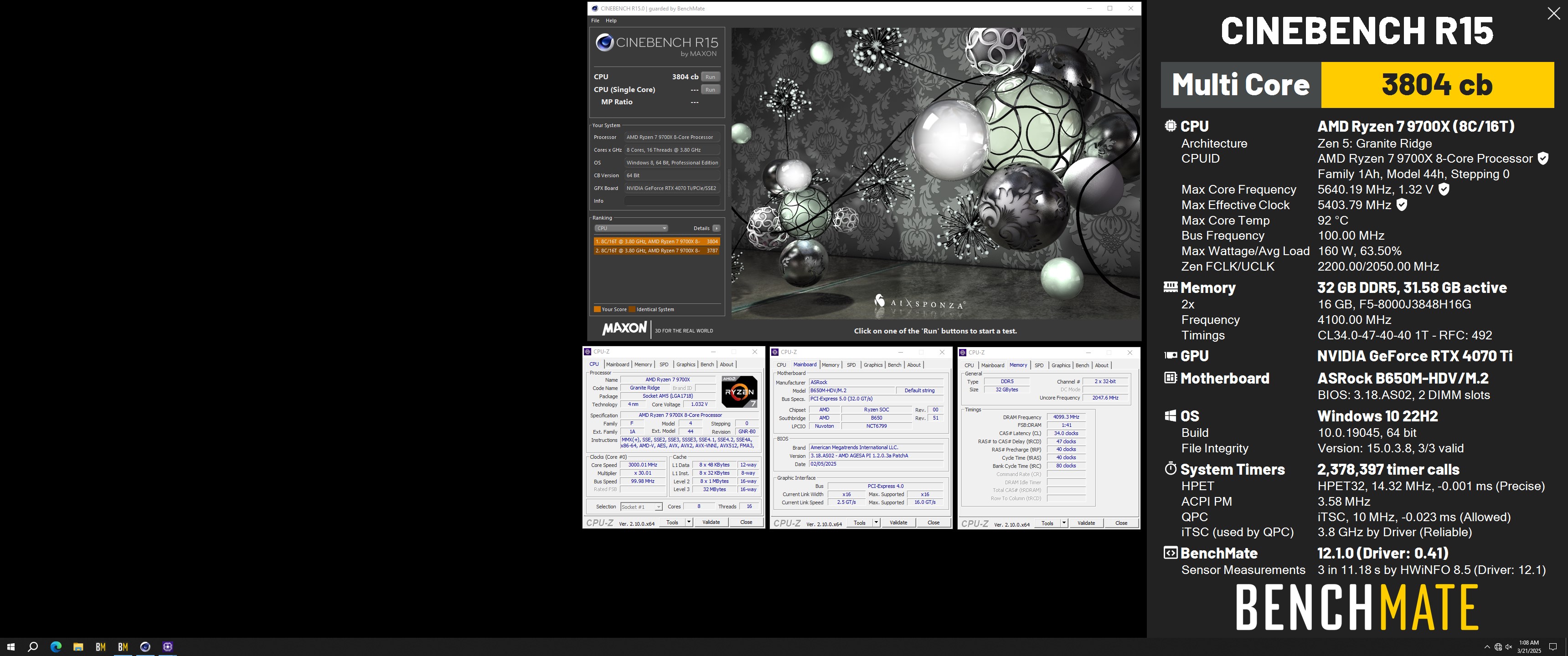Click the muted volume tray icon
The height and width of the screenshot is (656, 1568).
point(1509,647)
